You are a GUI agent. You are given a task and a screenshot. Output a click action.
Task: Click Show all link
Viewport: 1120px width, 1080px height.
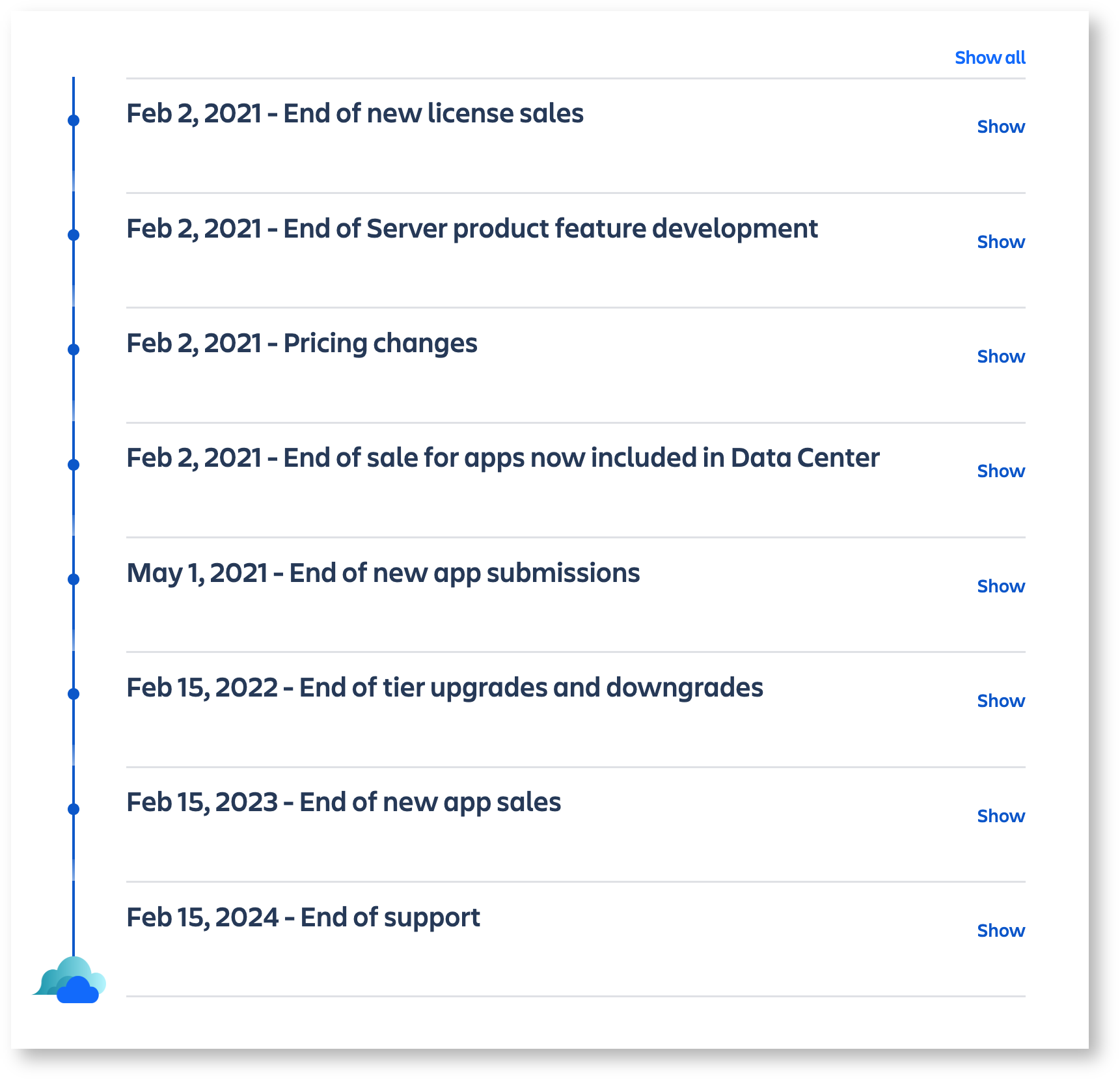point(989,58)
